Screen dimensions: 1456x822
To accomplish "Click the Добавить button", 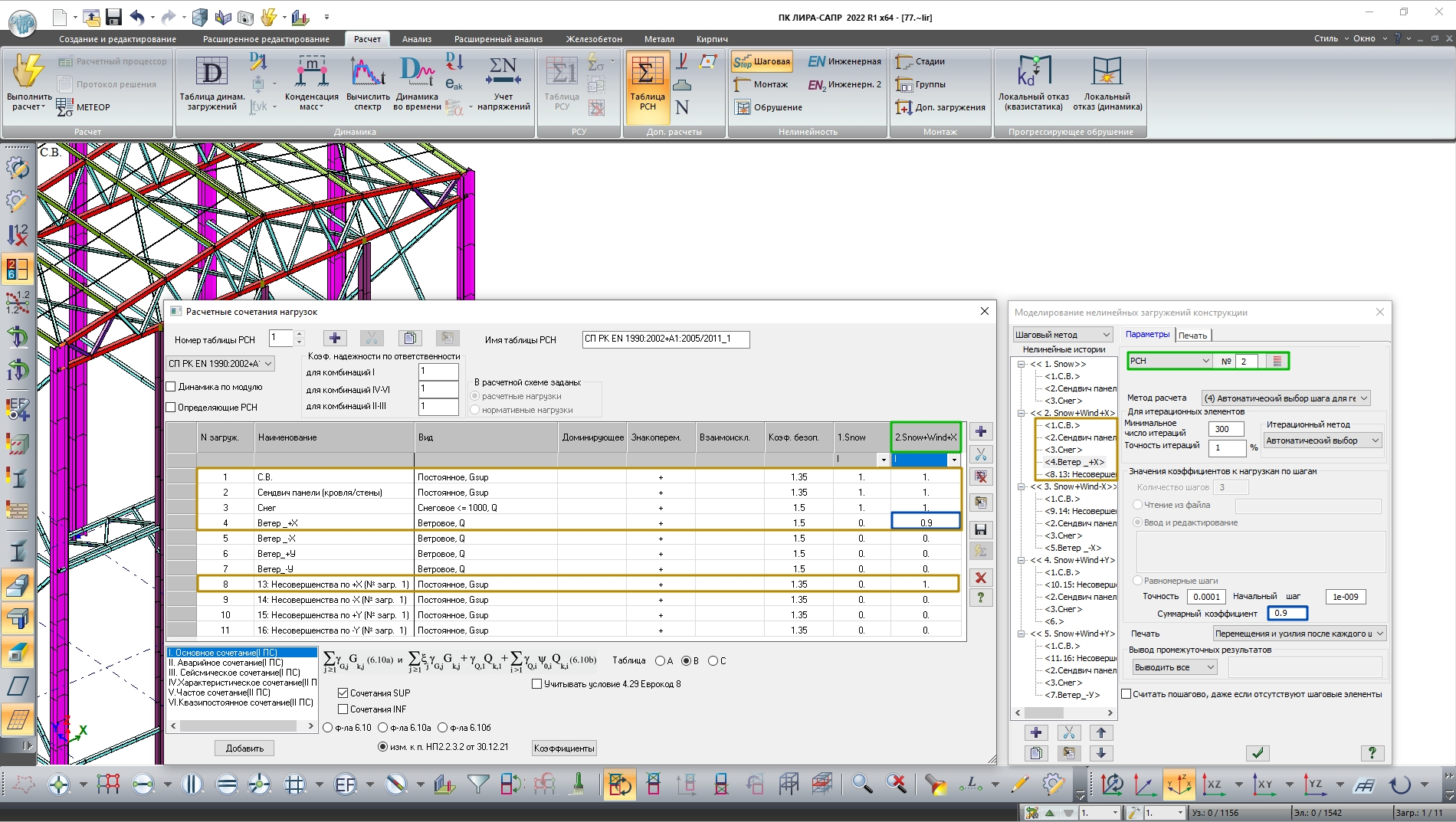I will coord(244,748).
